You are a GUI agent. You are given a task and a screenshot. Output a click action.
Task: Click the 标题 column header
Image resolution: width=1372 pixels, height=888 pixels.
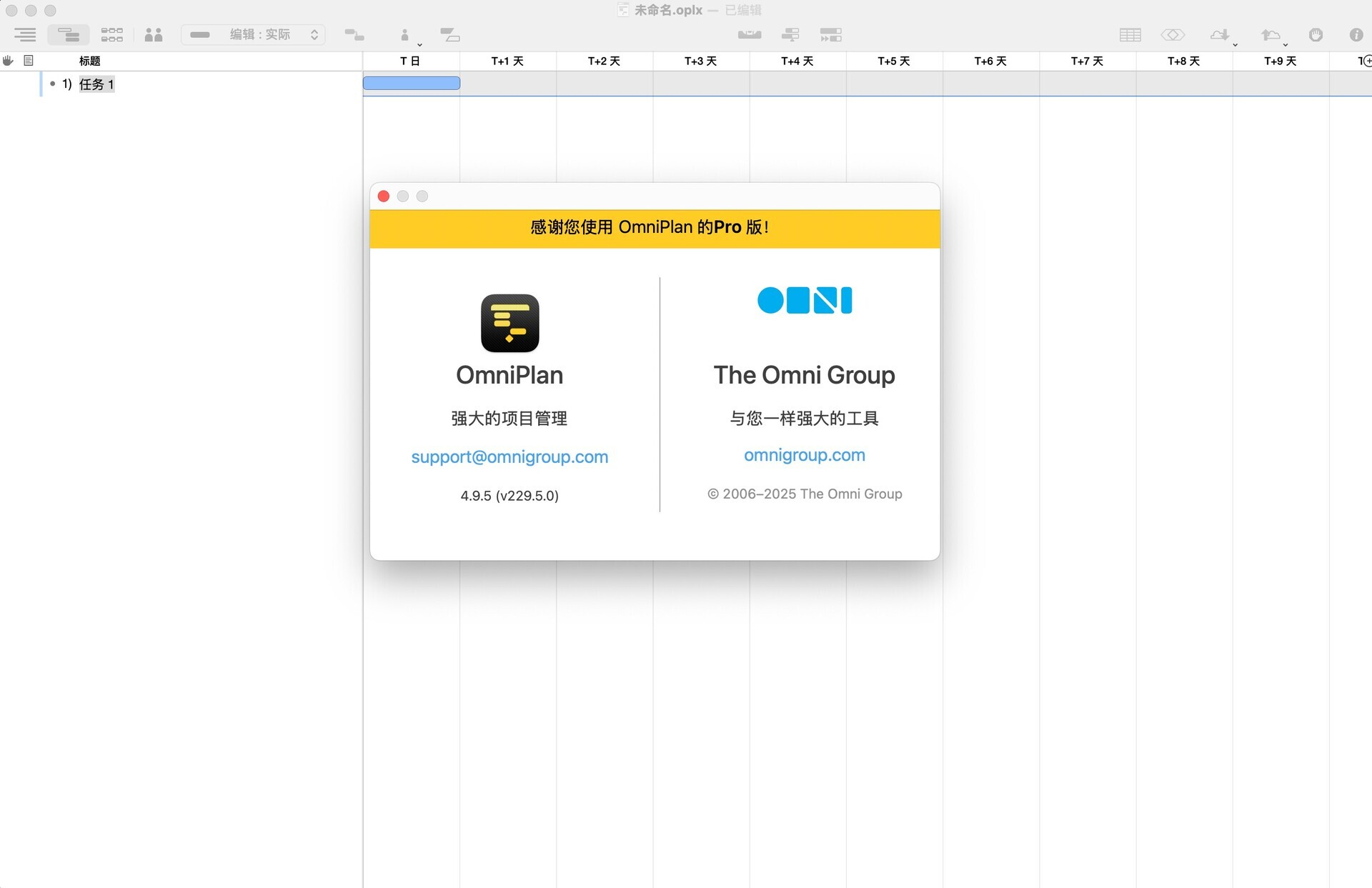pyautogui.click(x=89, y=61)
